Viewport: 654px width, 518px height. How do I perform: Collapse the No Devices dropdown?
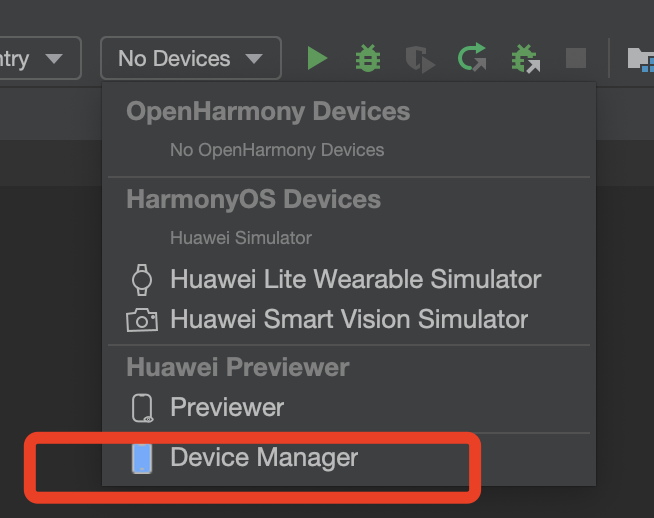pos(190,59)
